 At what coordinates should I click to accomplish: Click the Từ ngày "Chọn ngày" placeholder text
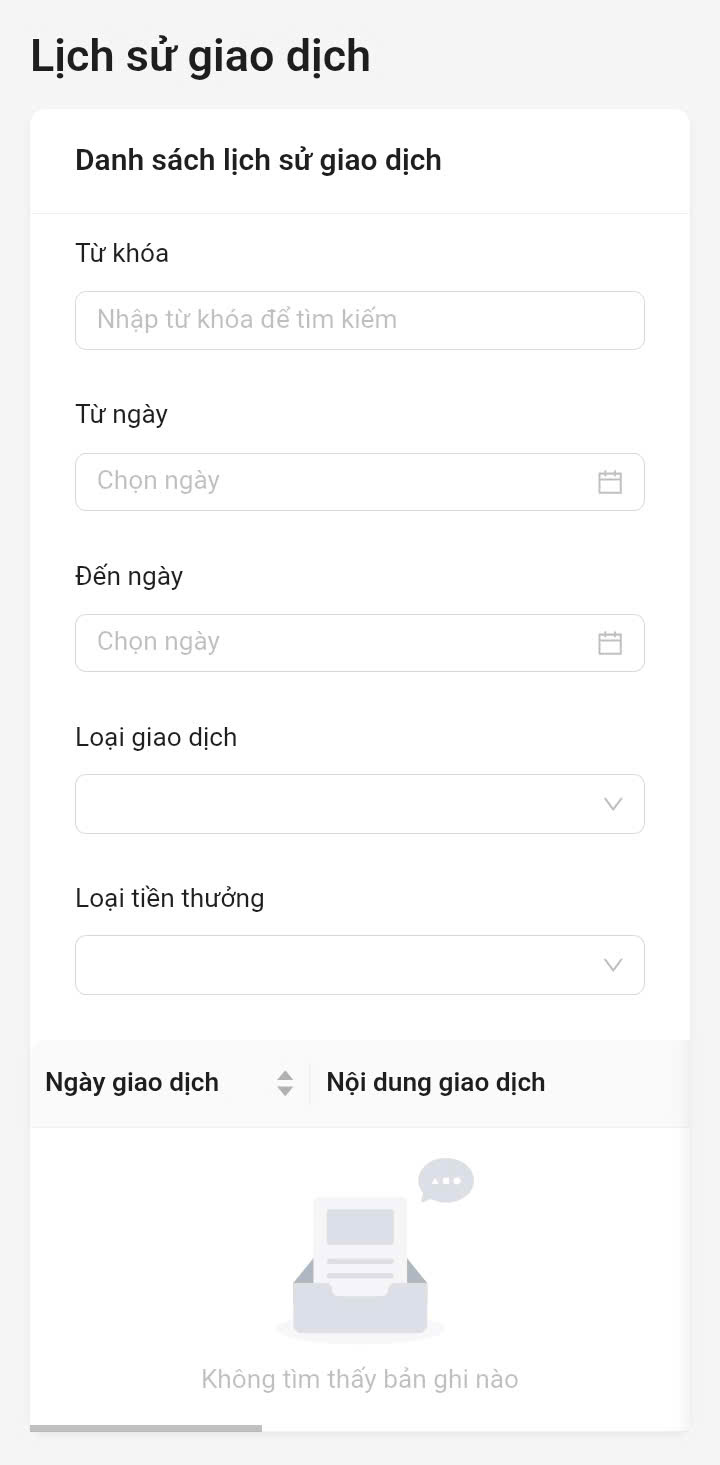pos(159,481)
